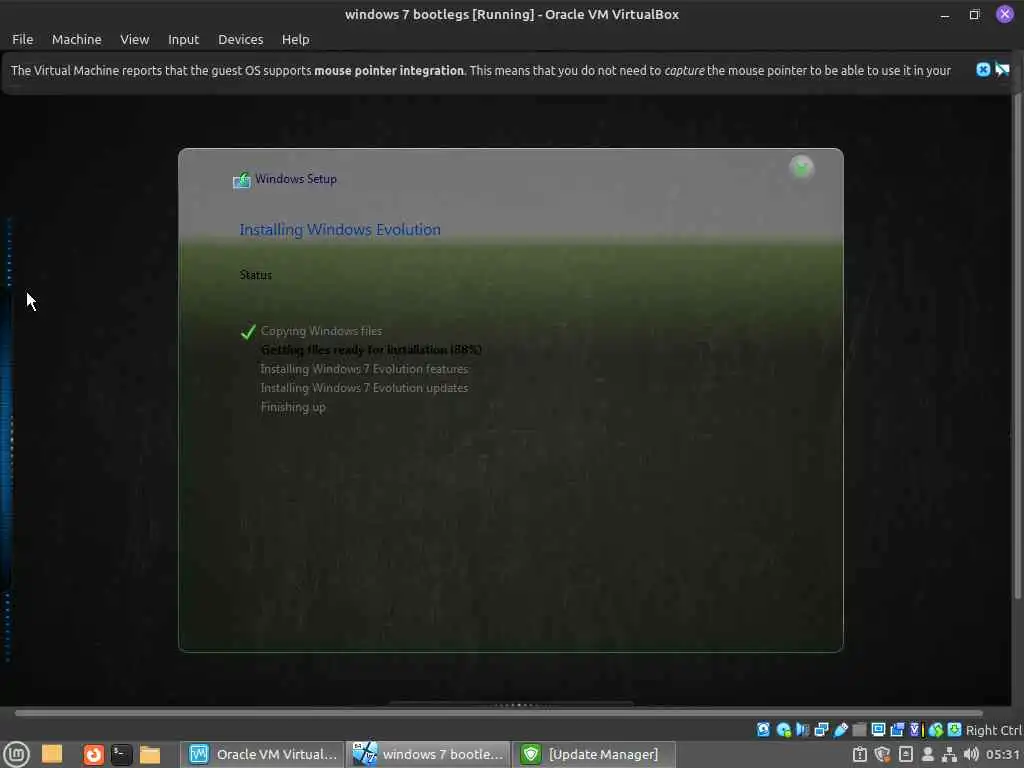The image size is (1024, 768).
Task: Maximize the VirtualBox VM window
Action: [974, 14]
